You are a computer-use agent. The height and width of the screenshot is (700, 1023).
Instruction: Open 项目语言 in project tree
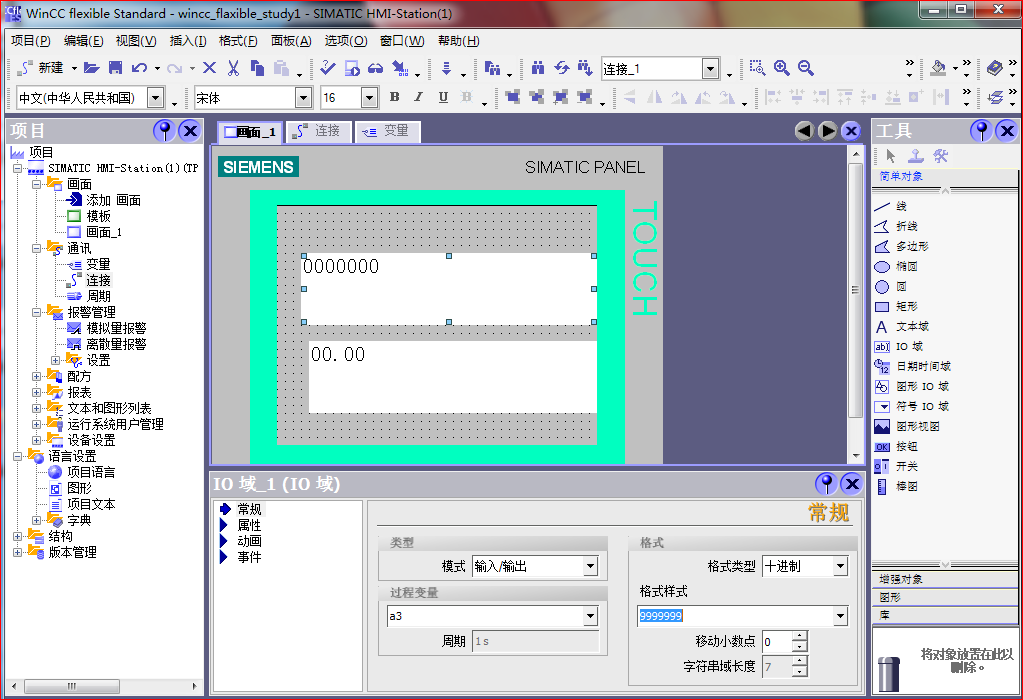click(91, 472)
